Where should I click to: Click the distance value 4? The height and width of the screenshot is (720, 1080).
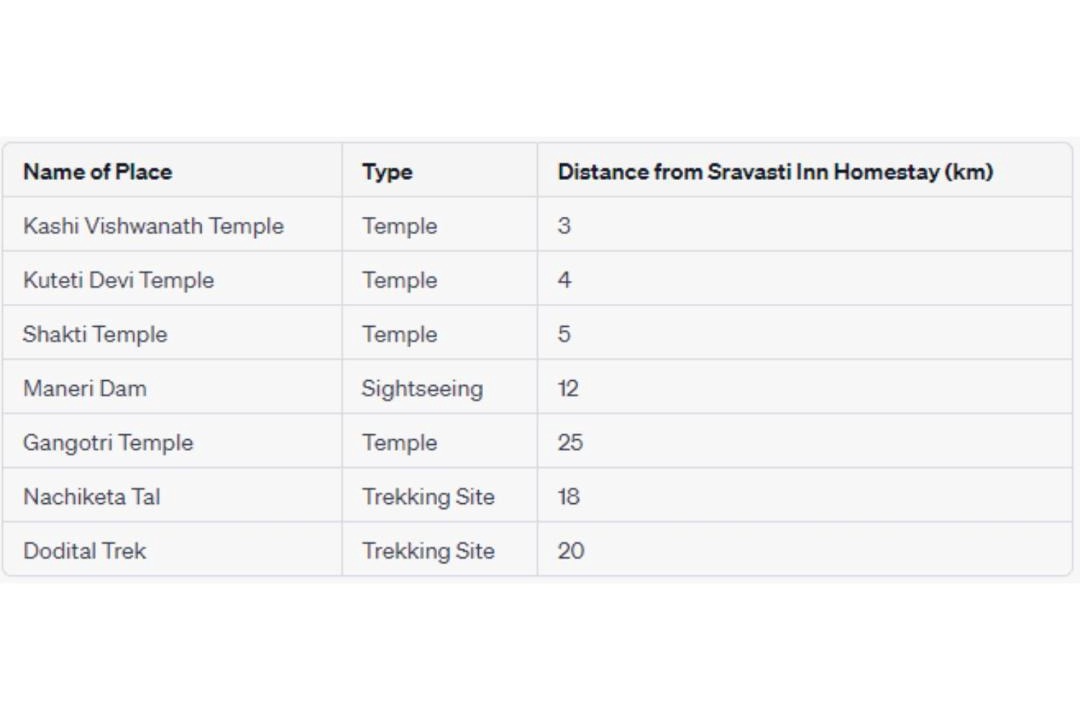(564, 280)
